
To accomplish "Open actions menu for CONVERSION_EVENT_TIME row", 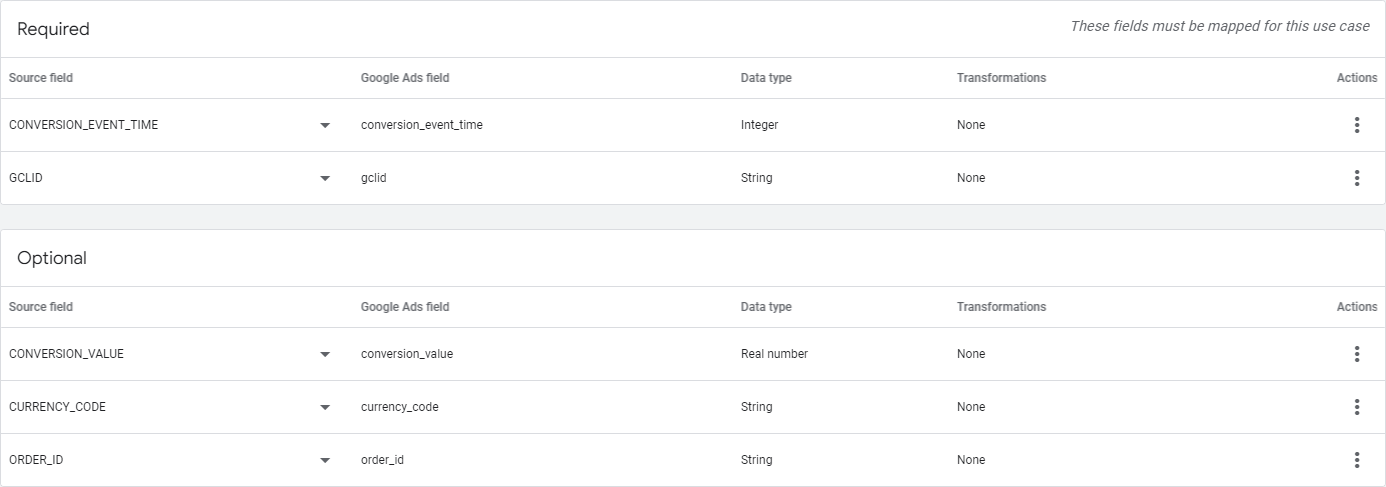I will (x=1356, y=125).
